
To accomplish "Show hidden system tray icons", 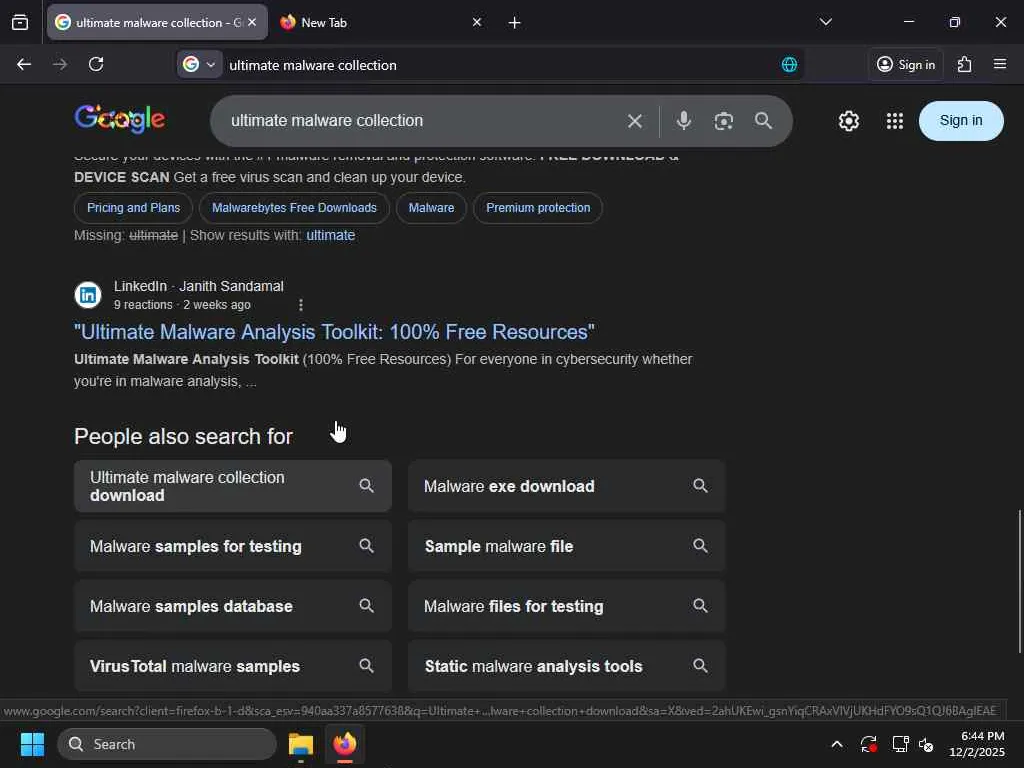I will pyautogui.click(x=837, y=744).
